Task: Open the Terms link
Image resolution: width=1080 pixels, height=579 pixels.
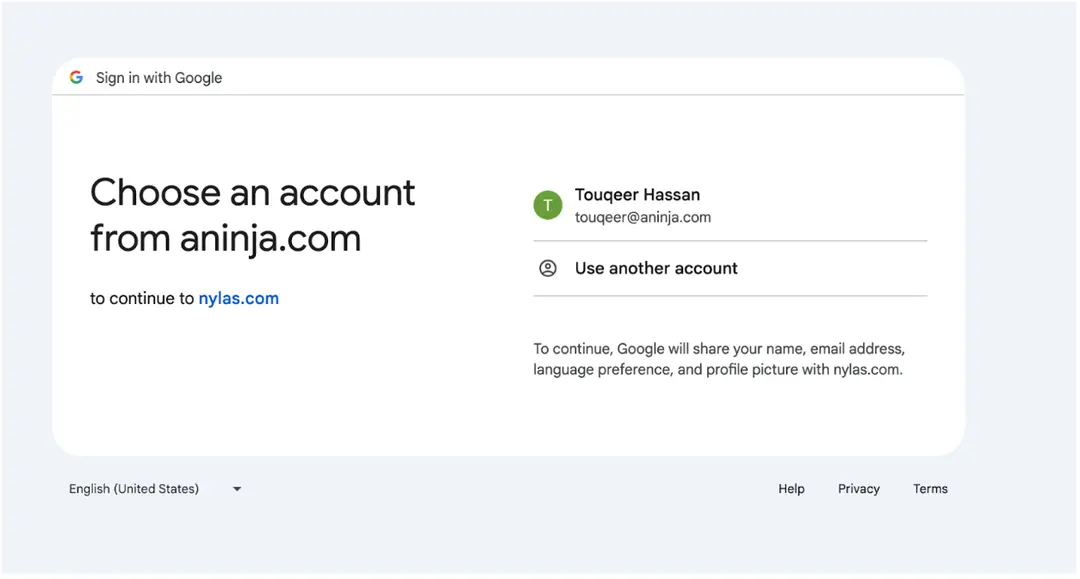Action: click(x=930, y=489)
